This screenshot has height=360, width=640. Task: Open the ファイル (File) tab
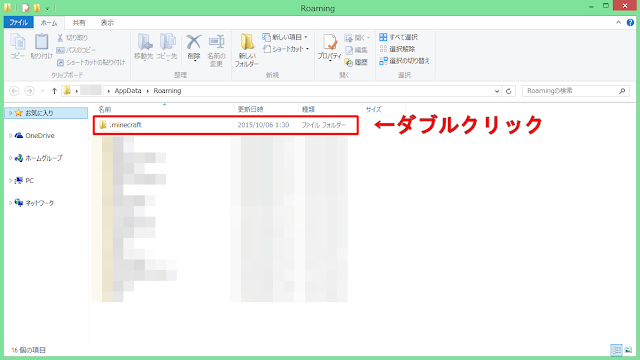[x=18, y=22]
